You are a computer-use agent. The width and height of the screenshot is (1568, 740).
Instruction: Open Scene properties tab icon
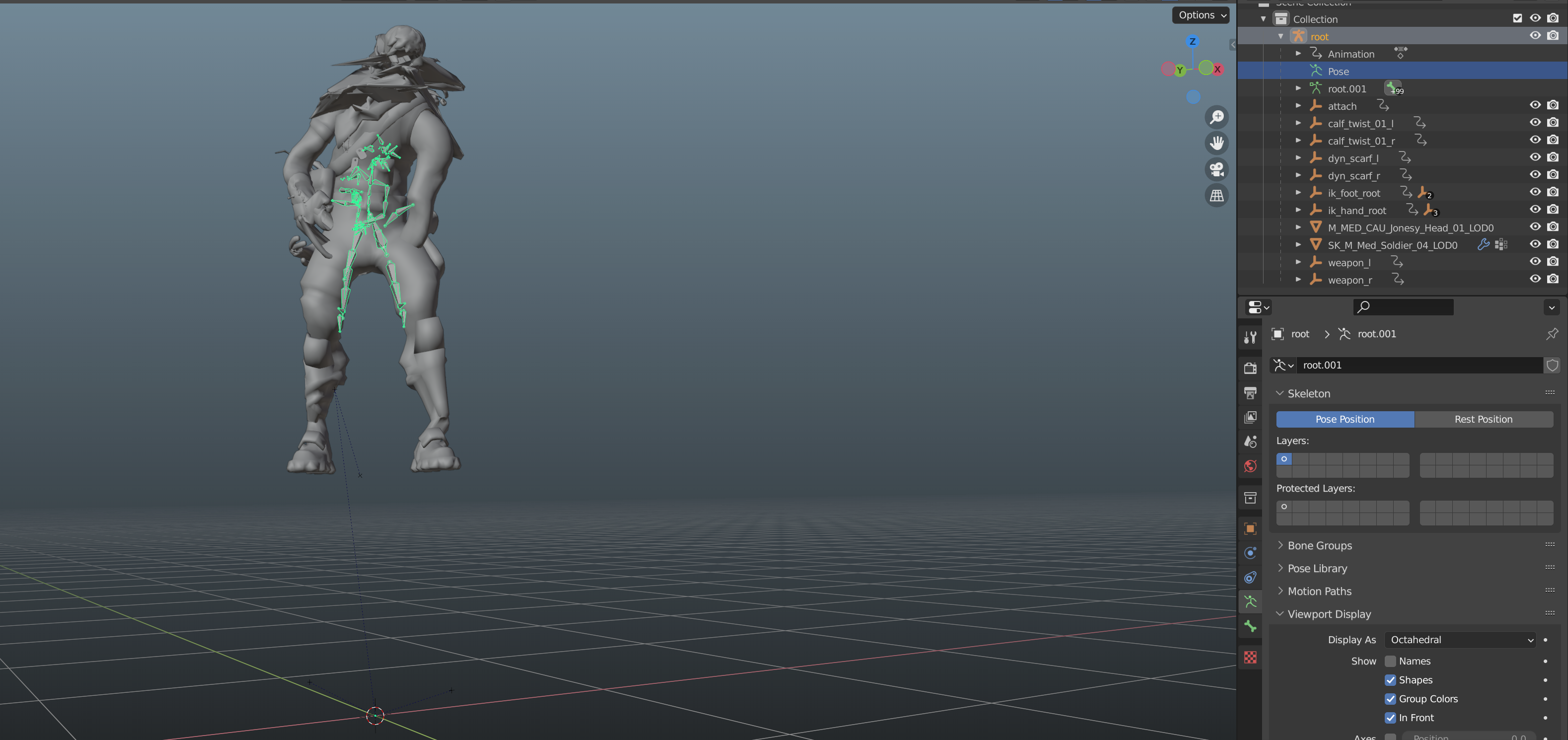[x=1250, y=441]
